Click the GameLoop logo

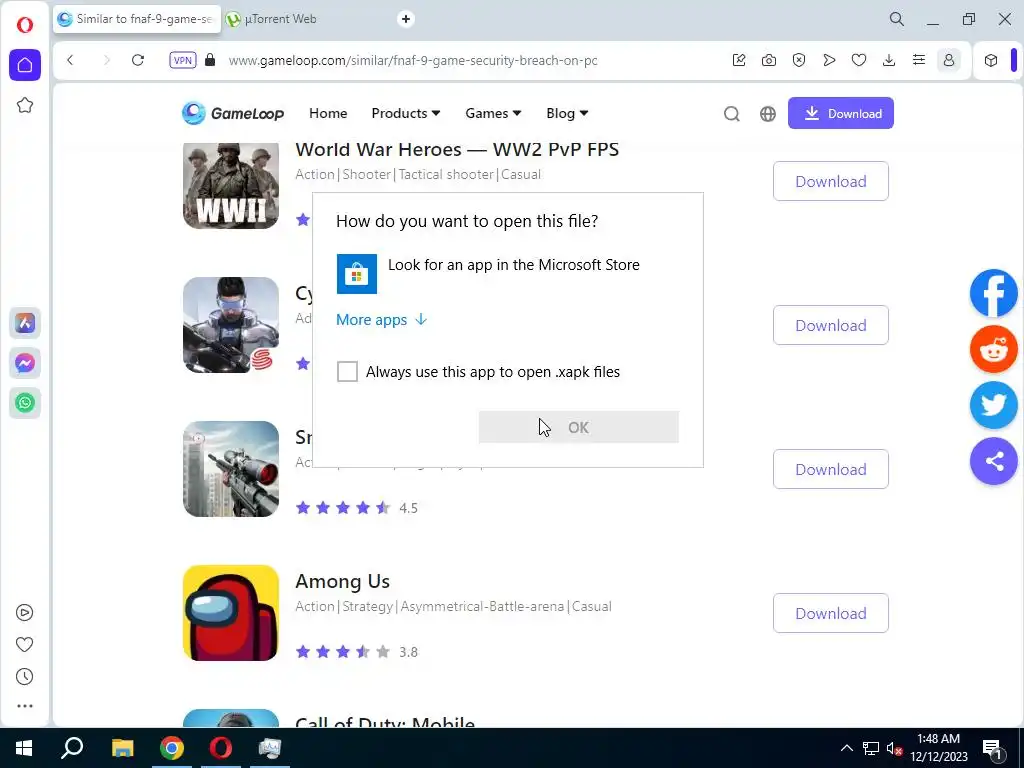pyautogui.click(x=232, y=113)
